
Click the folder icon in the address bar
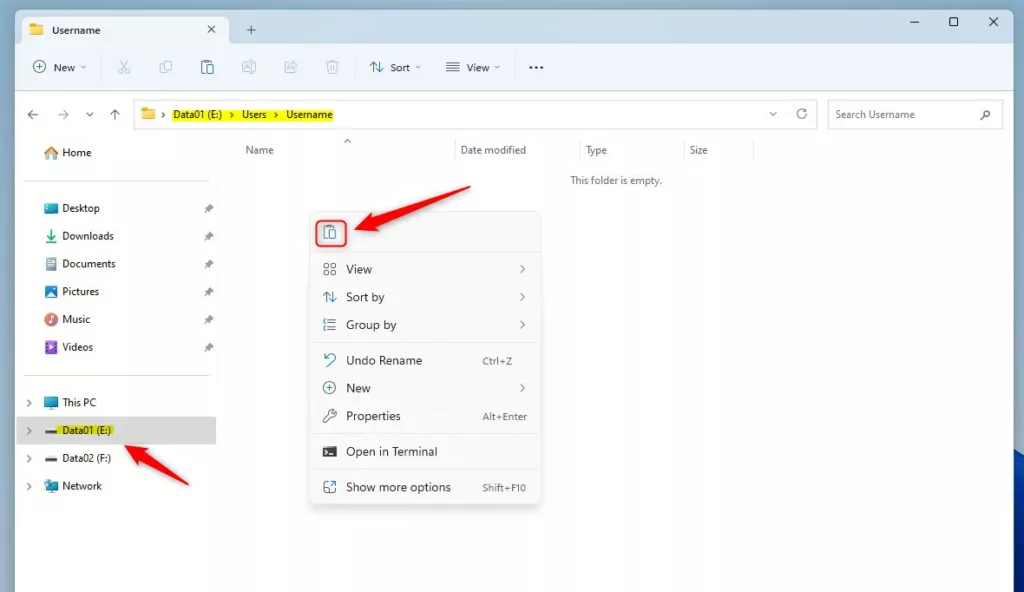click(148, 114)
